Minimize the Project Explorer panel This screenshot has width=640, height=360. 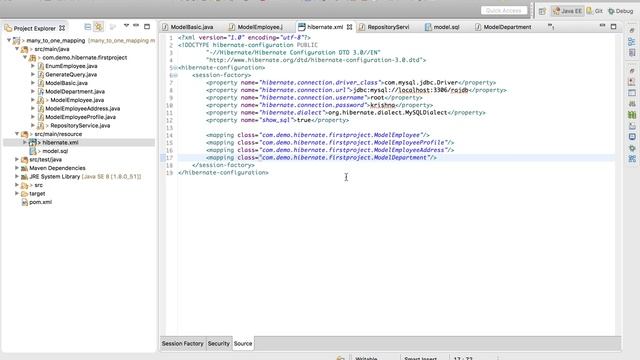(x=136, y=26)
